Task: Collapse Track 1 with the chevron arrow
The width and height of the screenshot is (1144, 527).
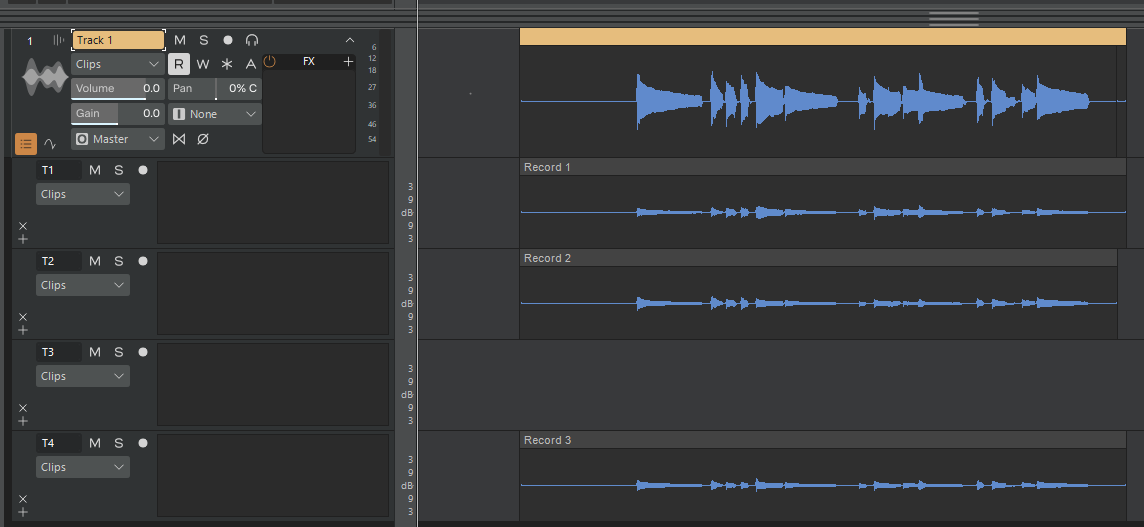Action: click(349, 40)
